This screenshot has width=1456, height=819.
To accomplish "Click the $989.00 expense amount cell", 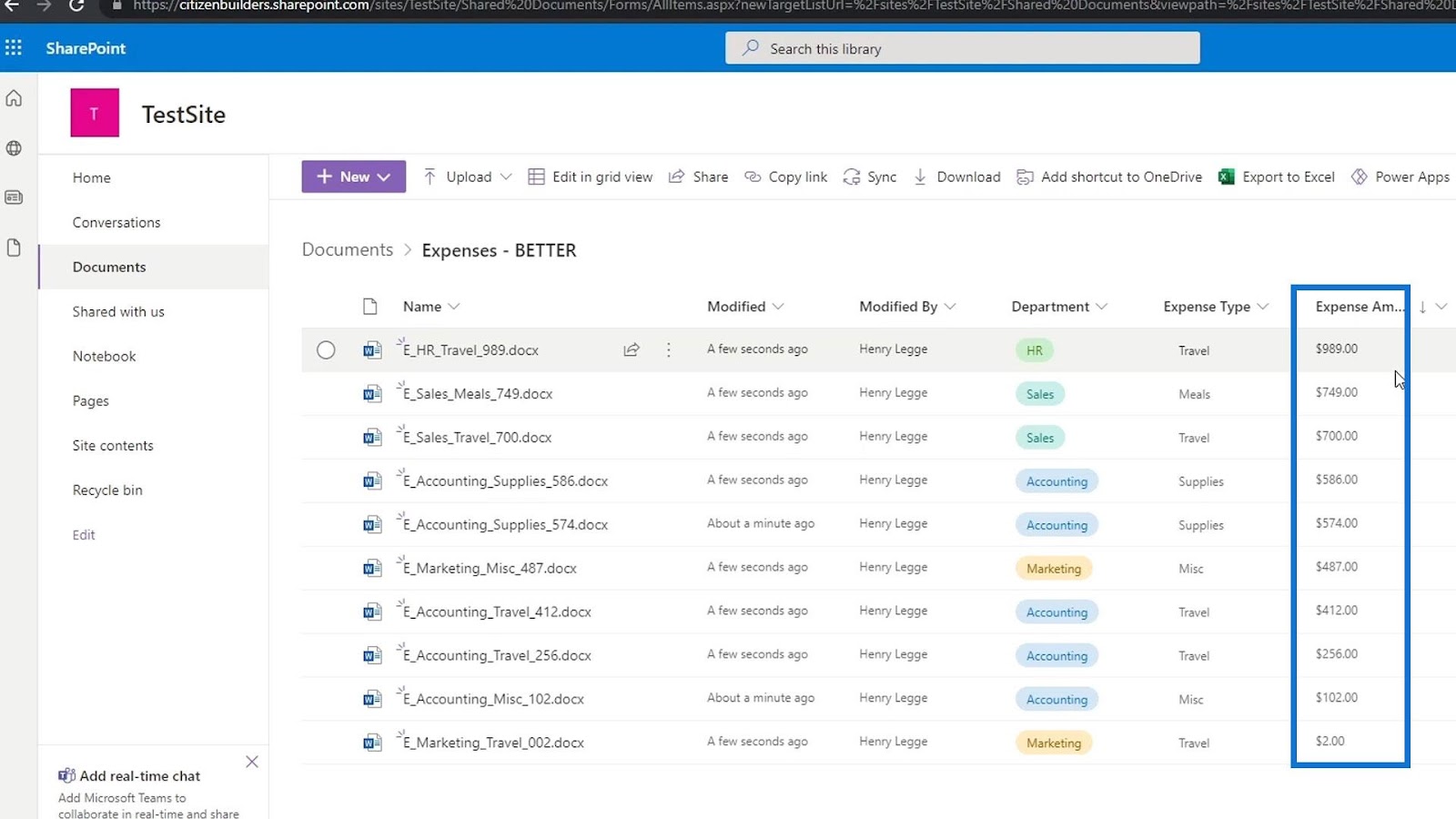I will 1337,349.
